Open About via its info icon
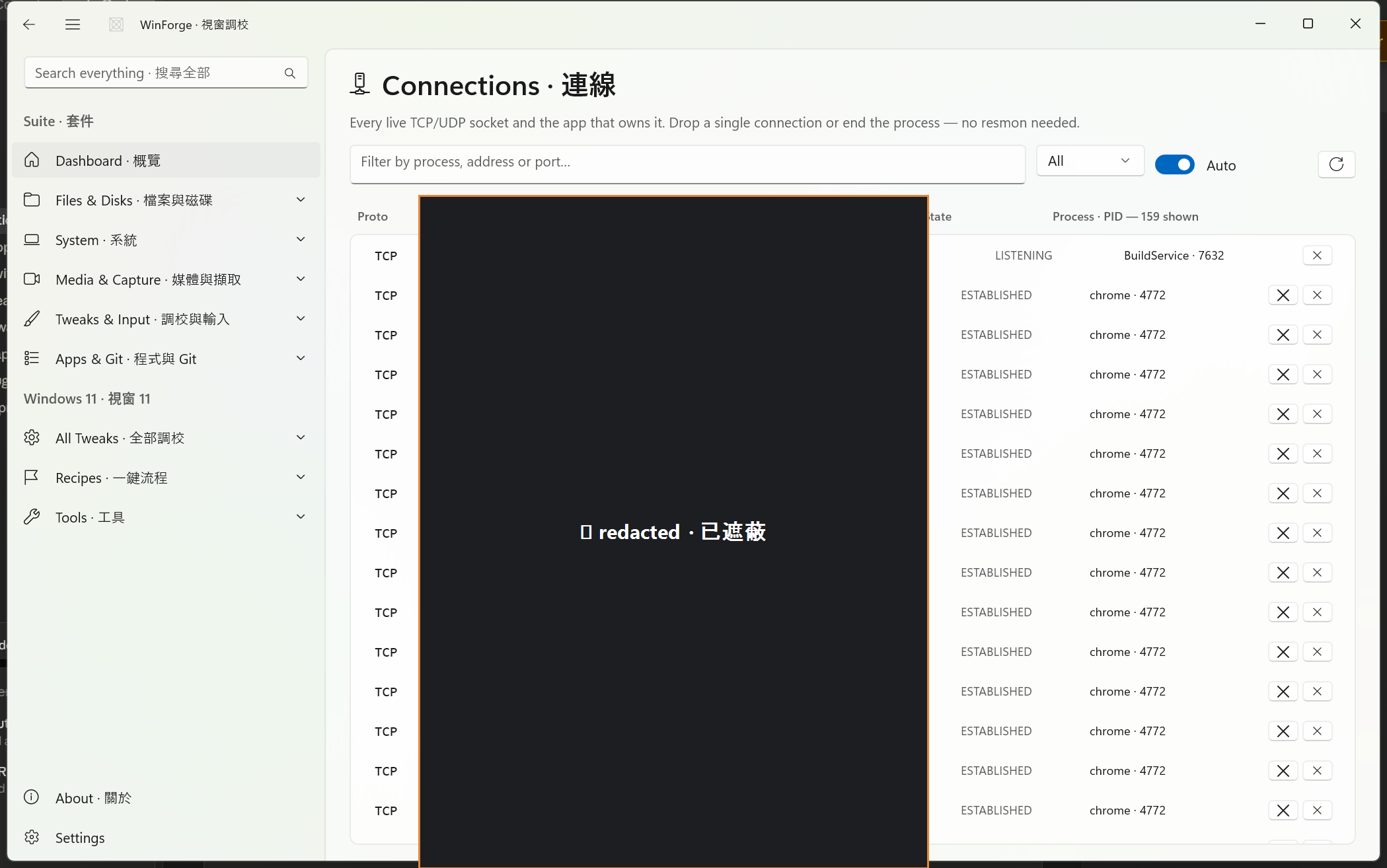This screenshot has height=868, width=1387. pos(32,797)
